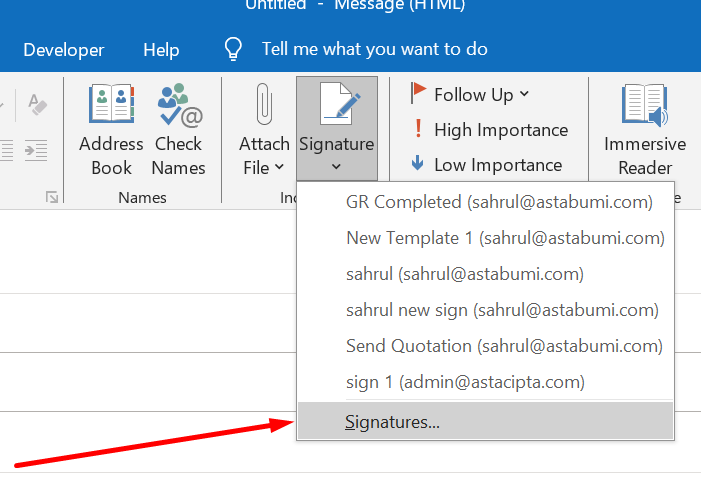701x490 pixels.
Task: Expand the Follow Up dropdown chevron
Action: pos(525,95)
